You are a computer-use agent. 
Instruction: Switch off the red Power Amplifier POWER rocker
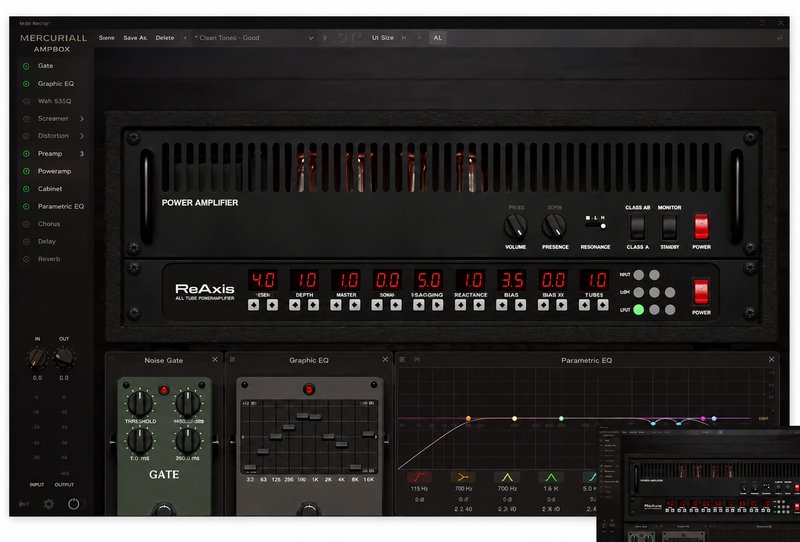pos(702,227)
